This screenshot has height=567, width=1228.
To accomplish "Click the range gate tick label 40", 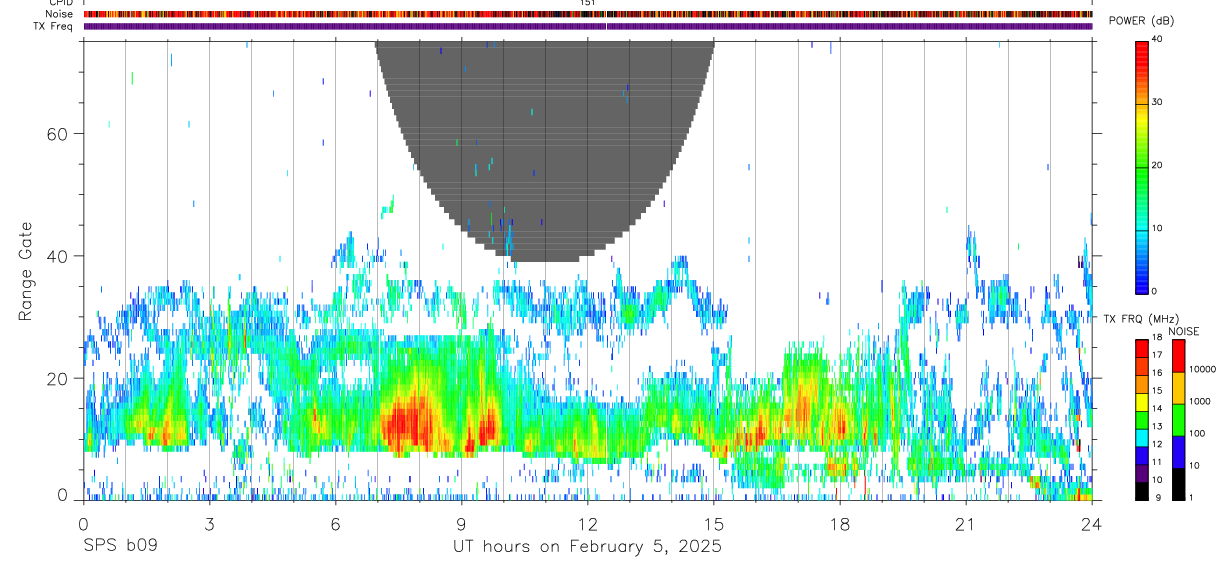I will click(x=57, y=256).
